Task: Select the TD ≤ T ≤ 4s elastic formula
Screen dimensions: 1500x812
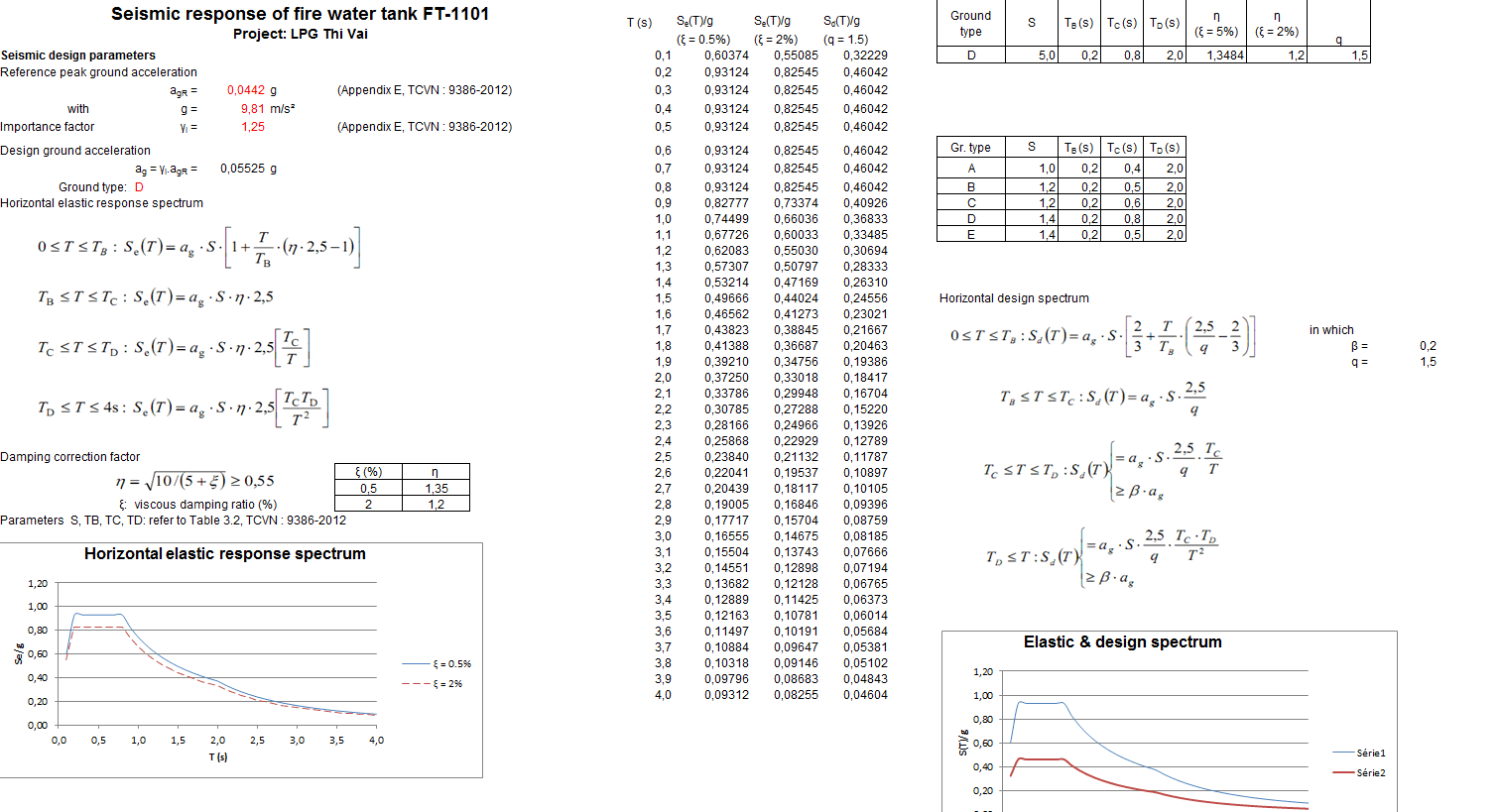Action: click(184, 407)
